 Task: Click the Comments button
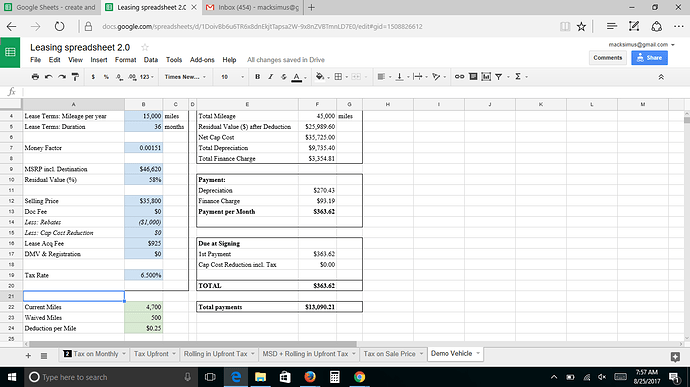[608, 58]
